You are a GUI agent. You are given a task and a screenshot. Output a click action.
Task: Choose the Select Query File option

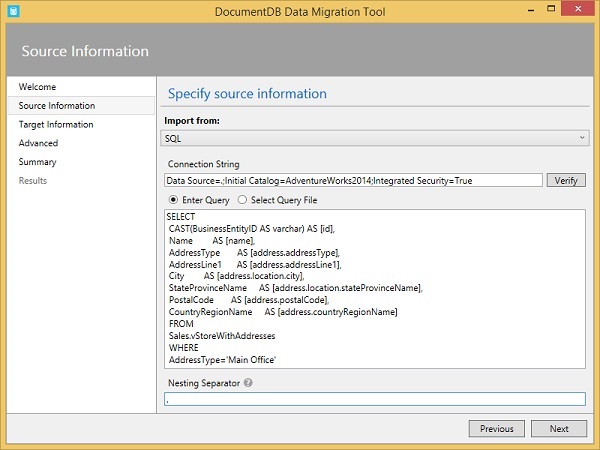point(242,200)
